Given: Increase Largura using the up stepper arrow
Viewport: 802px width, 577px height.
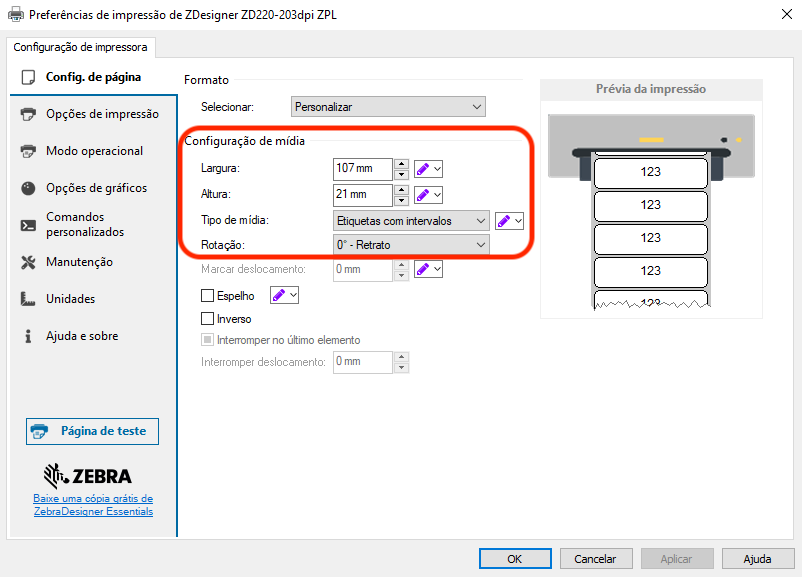Looking at the screenshot, I should point(401,163).
